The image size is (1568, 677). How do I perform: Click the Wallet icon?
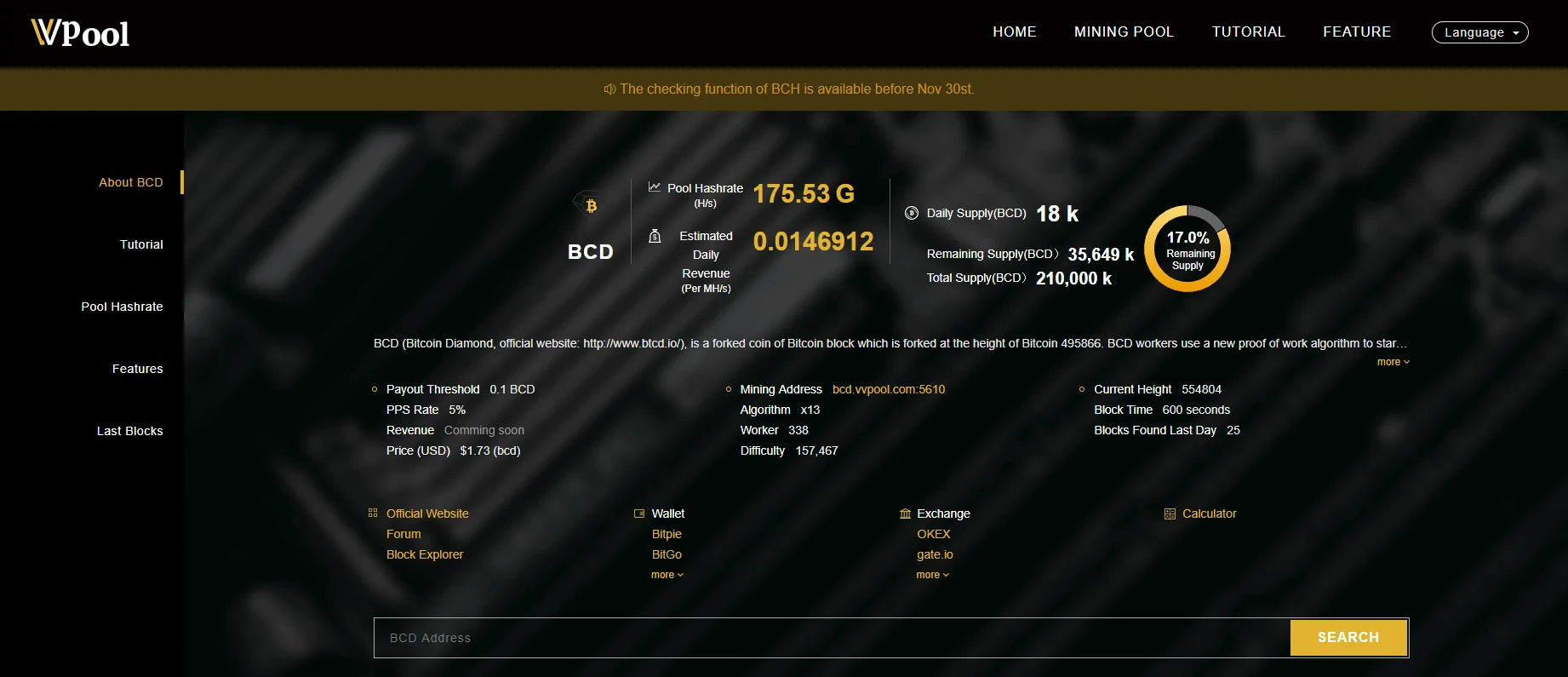coord(639,513)
